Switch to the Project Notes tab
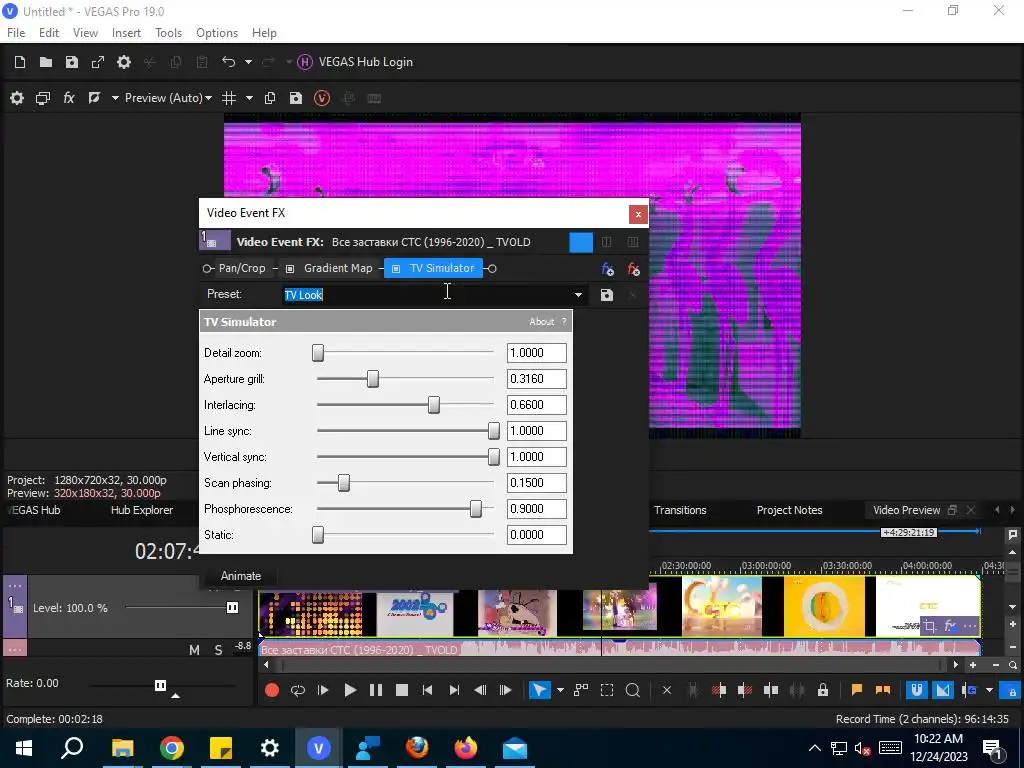Viewport: 1024px width, 768px height. [x=789, y=510]
